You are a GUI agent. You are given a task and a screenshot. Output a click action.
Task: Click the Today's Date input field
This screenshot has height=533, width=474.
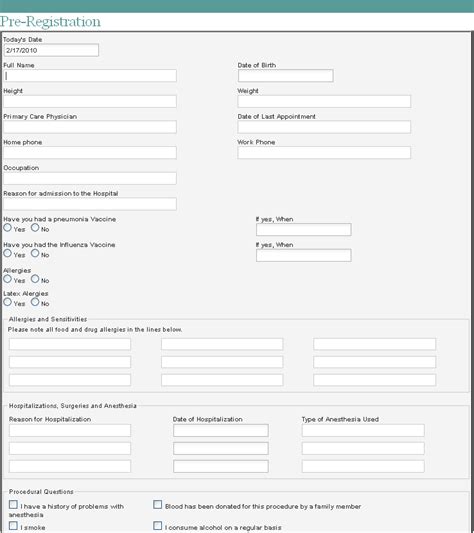pos(51,50)
